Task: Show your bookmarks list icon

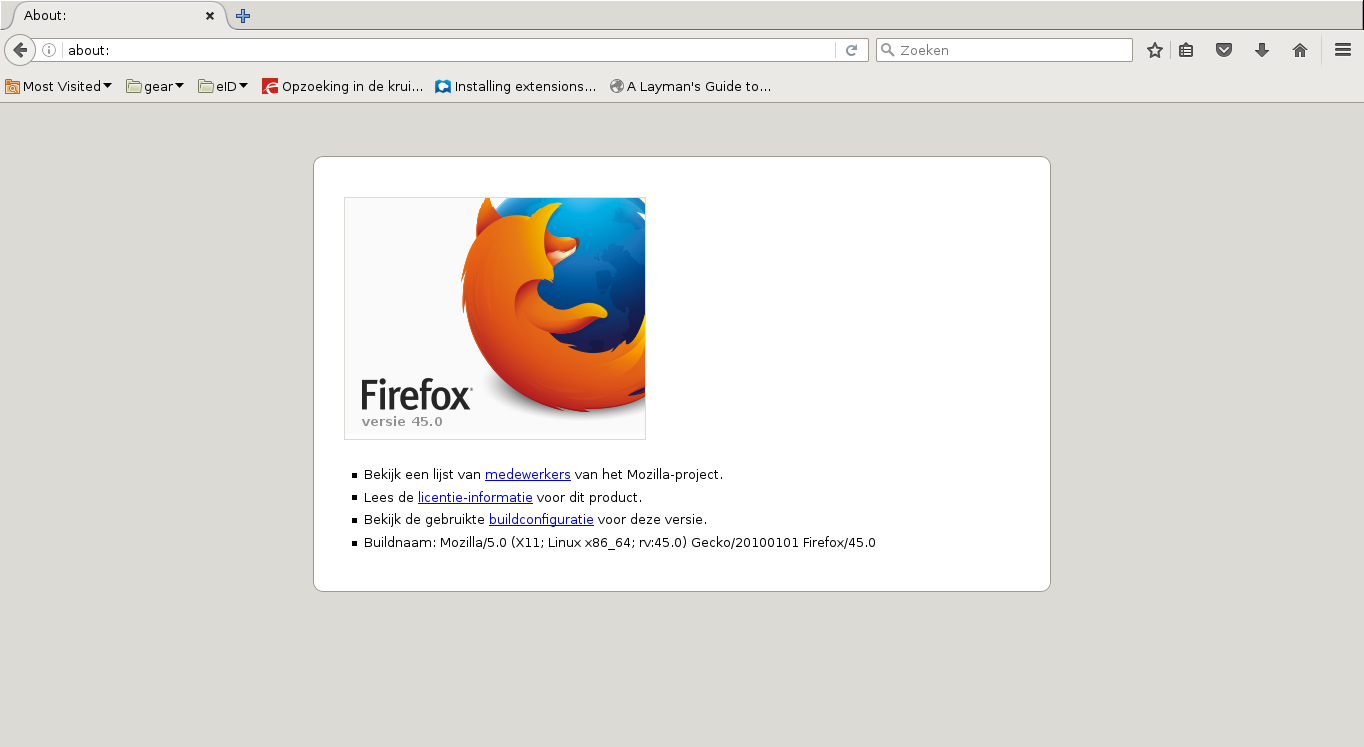Action: pyautogui.click(x=1186, y=50)
